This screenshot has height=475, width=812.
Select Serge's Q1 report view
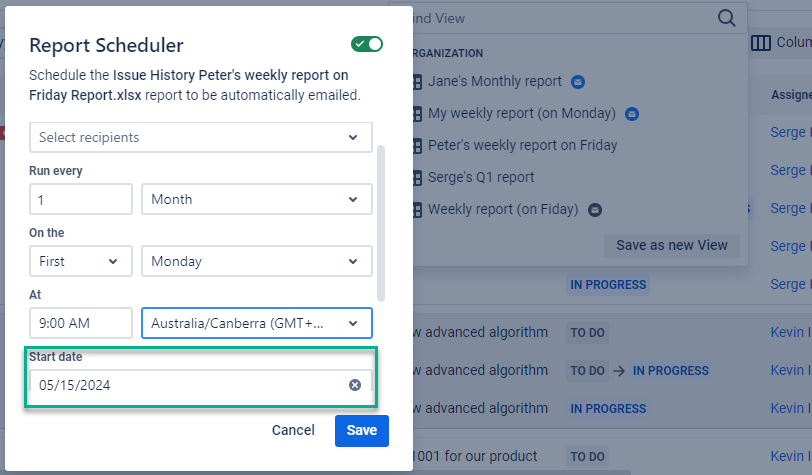pyautogui.click(x=481, y=177)
